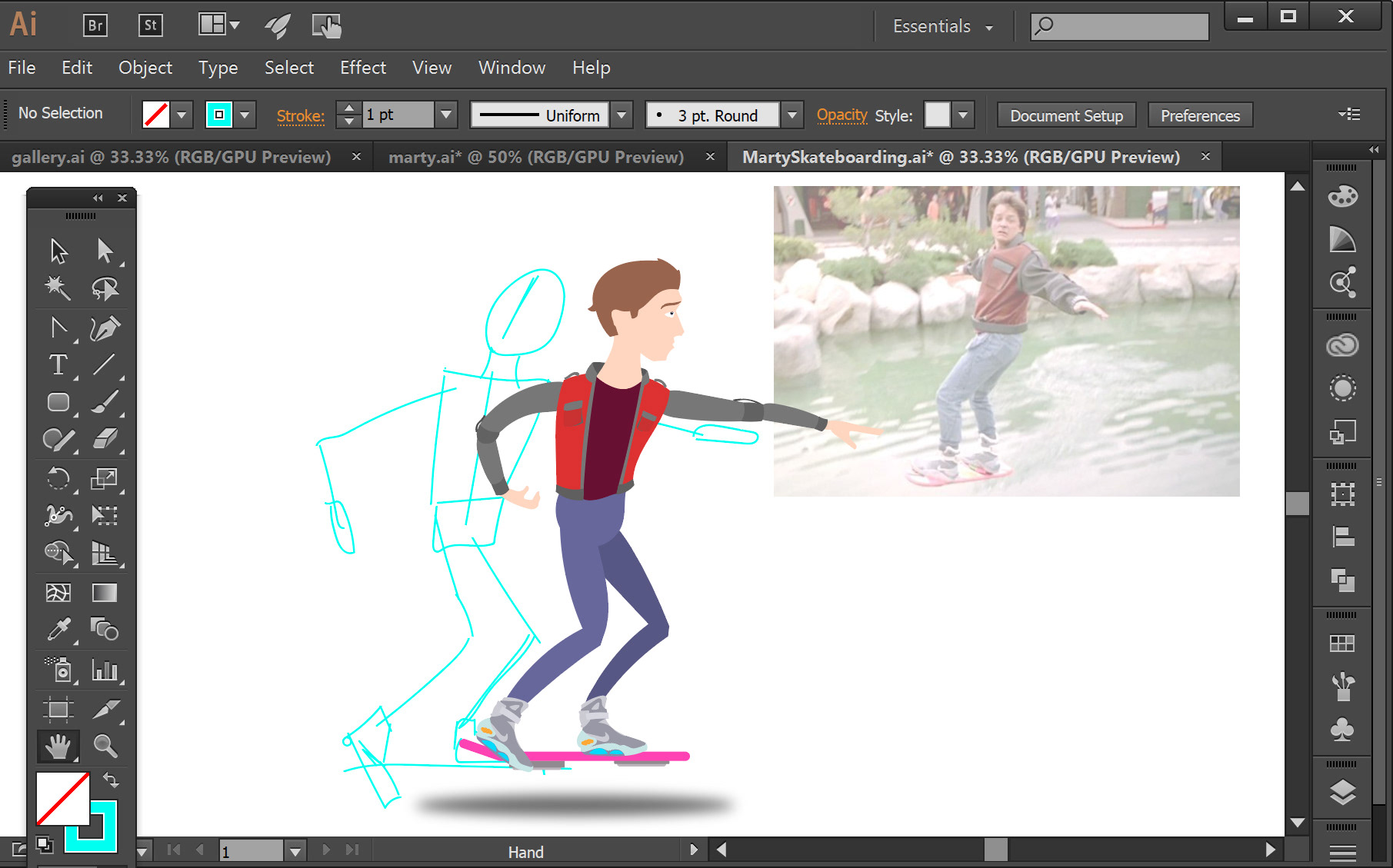The width and height of the screenshot is (1393, 868).
Task: Open the stroke color dropdown arrow
Action: pos(245,115)
